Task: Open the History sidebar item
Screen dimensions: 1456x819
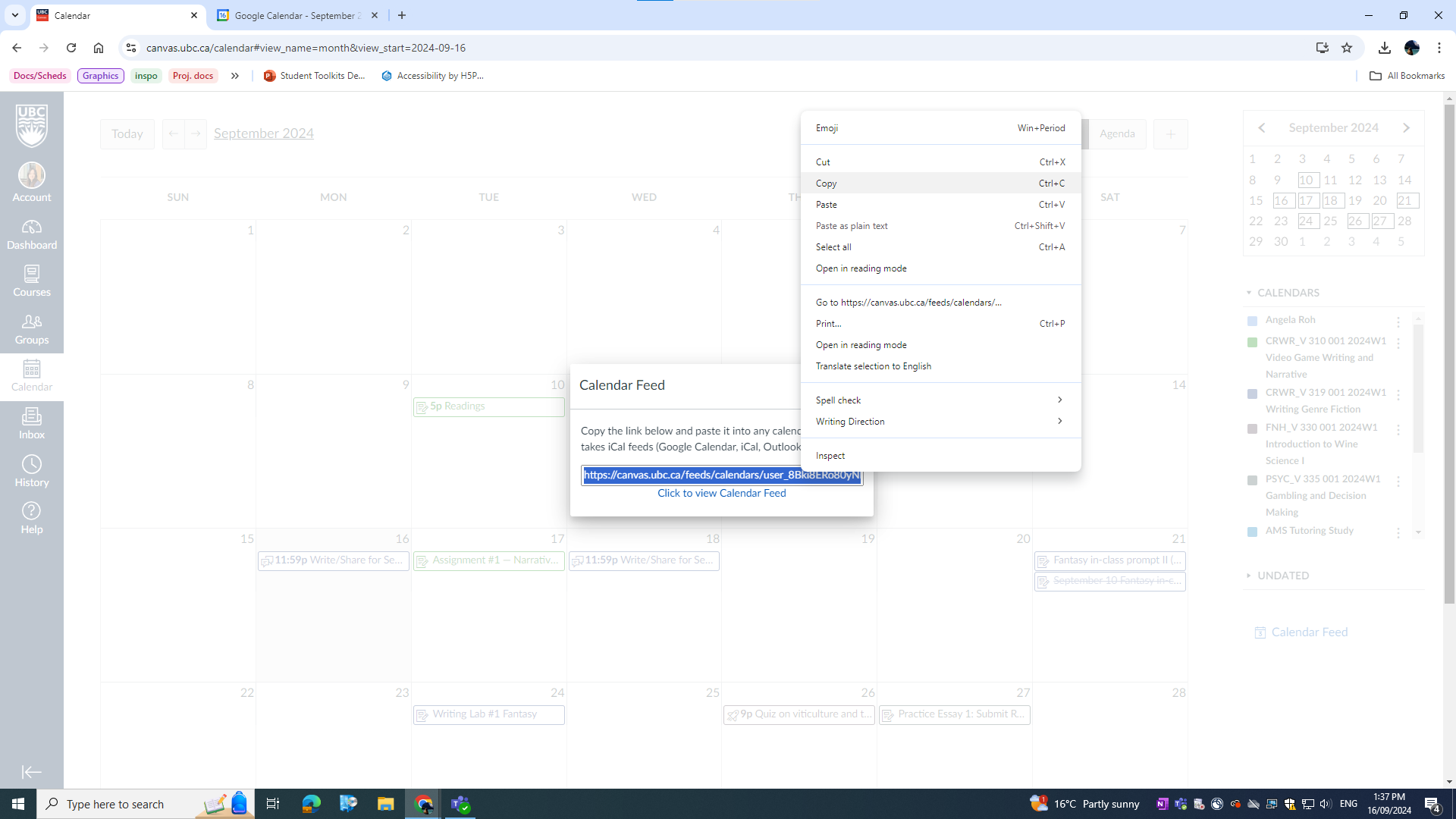Action: (31, 471)
